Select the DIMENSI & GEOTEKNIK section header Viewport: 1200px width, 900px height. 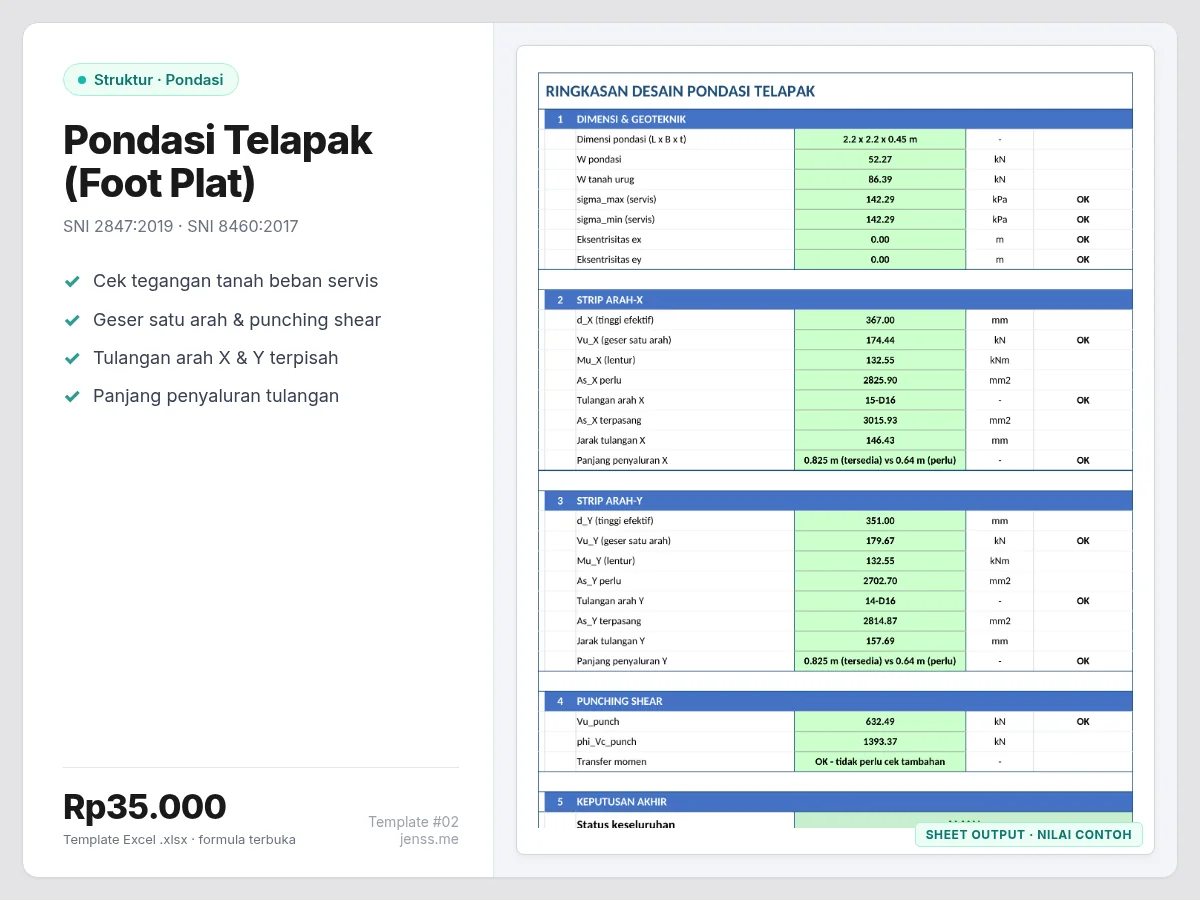pos(838,119)
